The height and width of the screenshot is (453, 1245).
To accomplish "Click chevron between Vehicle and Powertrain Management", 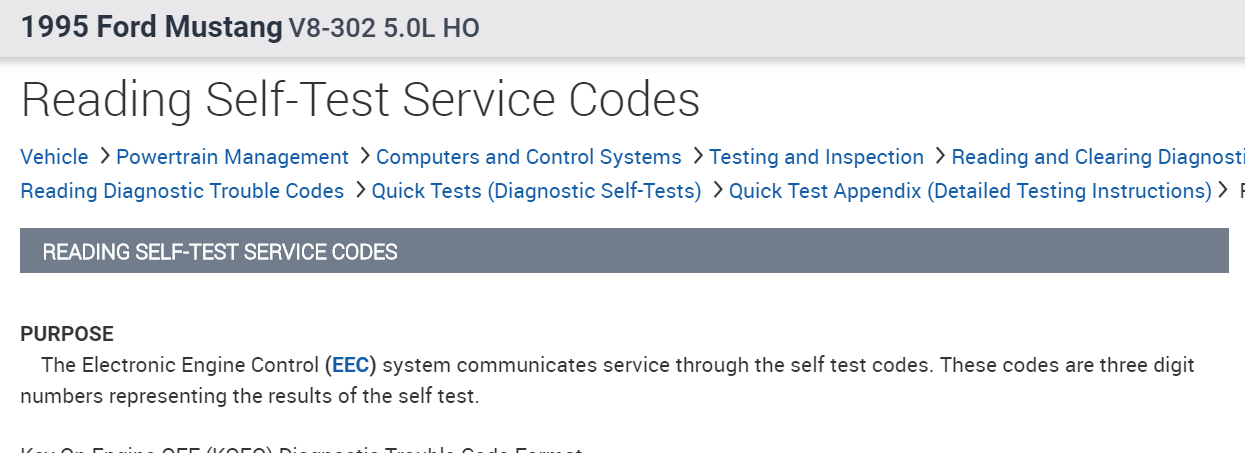I will (x=103, y=156).
